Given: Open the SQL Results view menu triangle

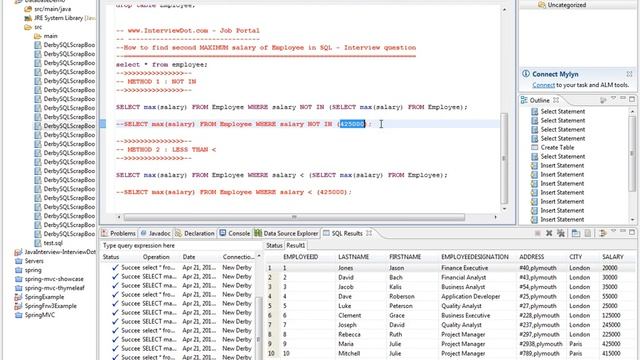Looking at the screenshot, I should 613,231.
